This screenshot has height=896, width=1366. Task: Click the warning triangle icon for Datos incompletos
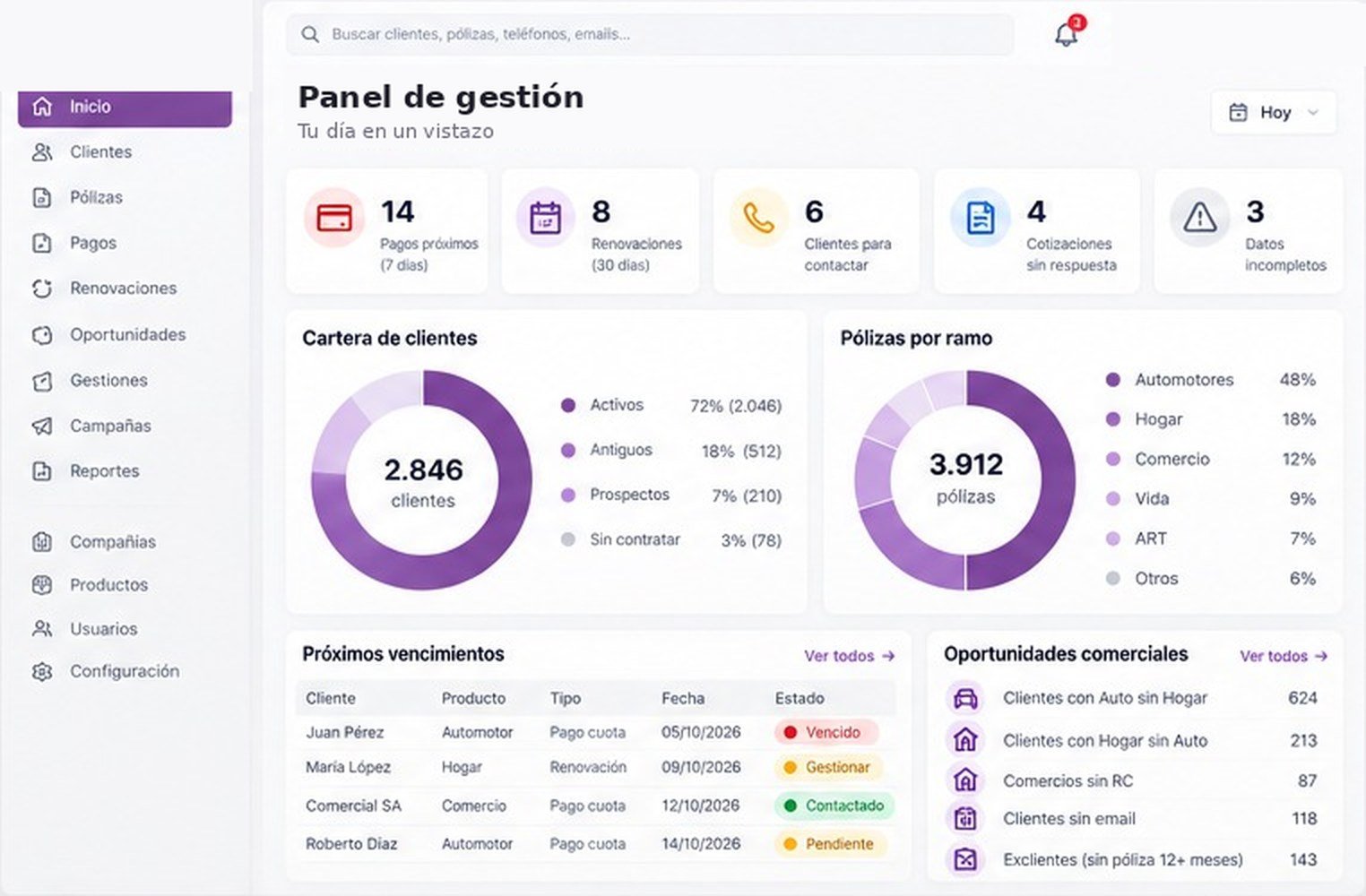[1199, 218]
